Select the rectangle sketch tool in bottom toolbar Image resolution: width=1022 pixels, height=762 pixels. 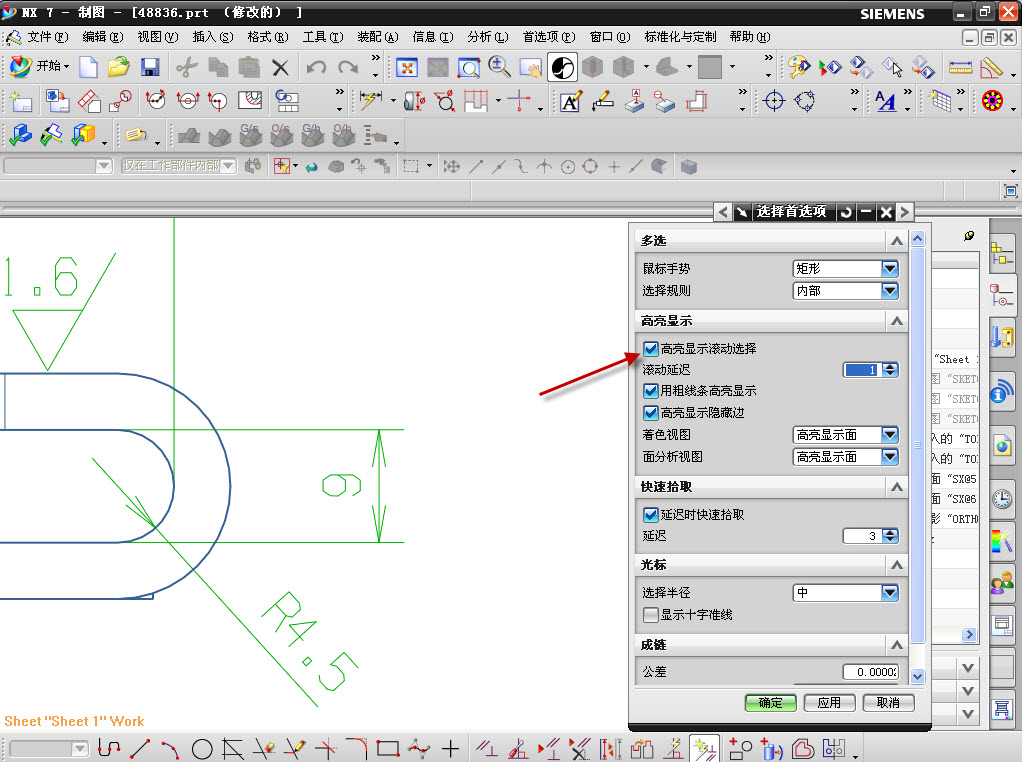pyautogui.click(x=388, y=748)
